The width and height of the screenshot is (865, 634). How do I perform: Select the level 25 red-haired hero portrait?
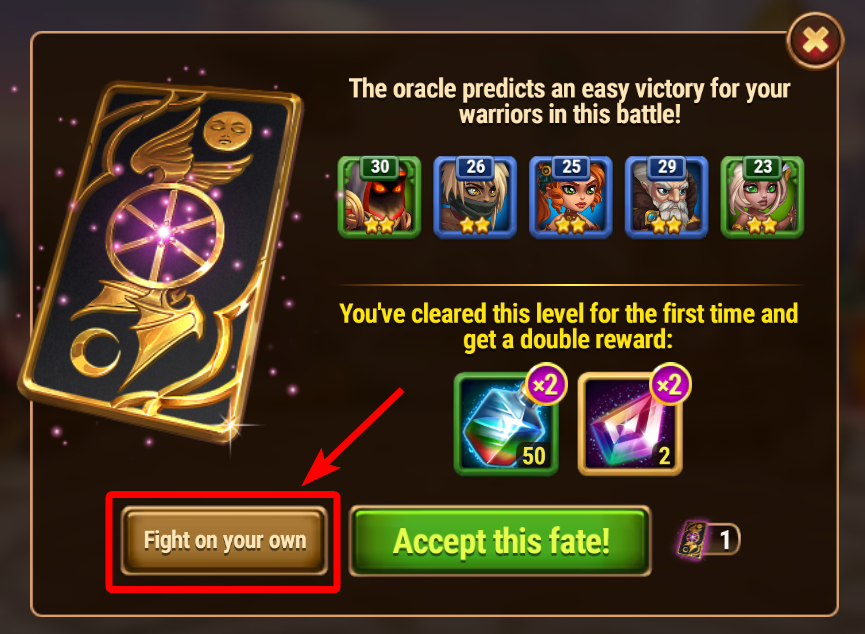570,197
